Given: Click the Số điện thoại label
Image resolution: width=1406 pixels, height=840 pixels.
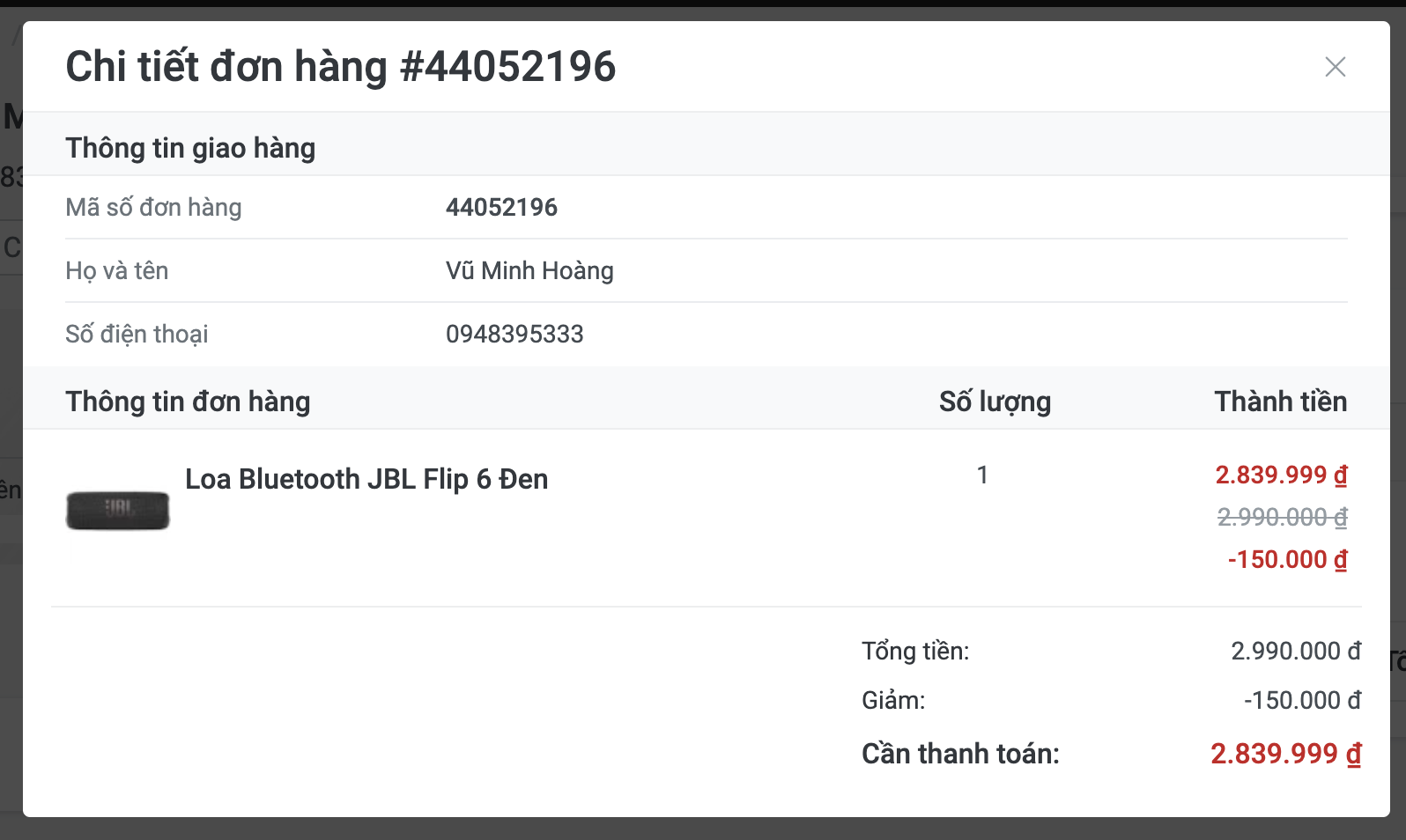Looking at the screenshot, I should pos(137,335).
